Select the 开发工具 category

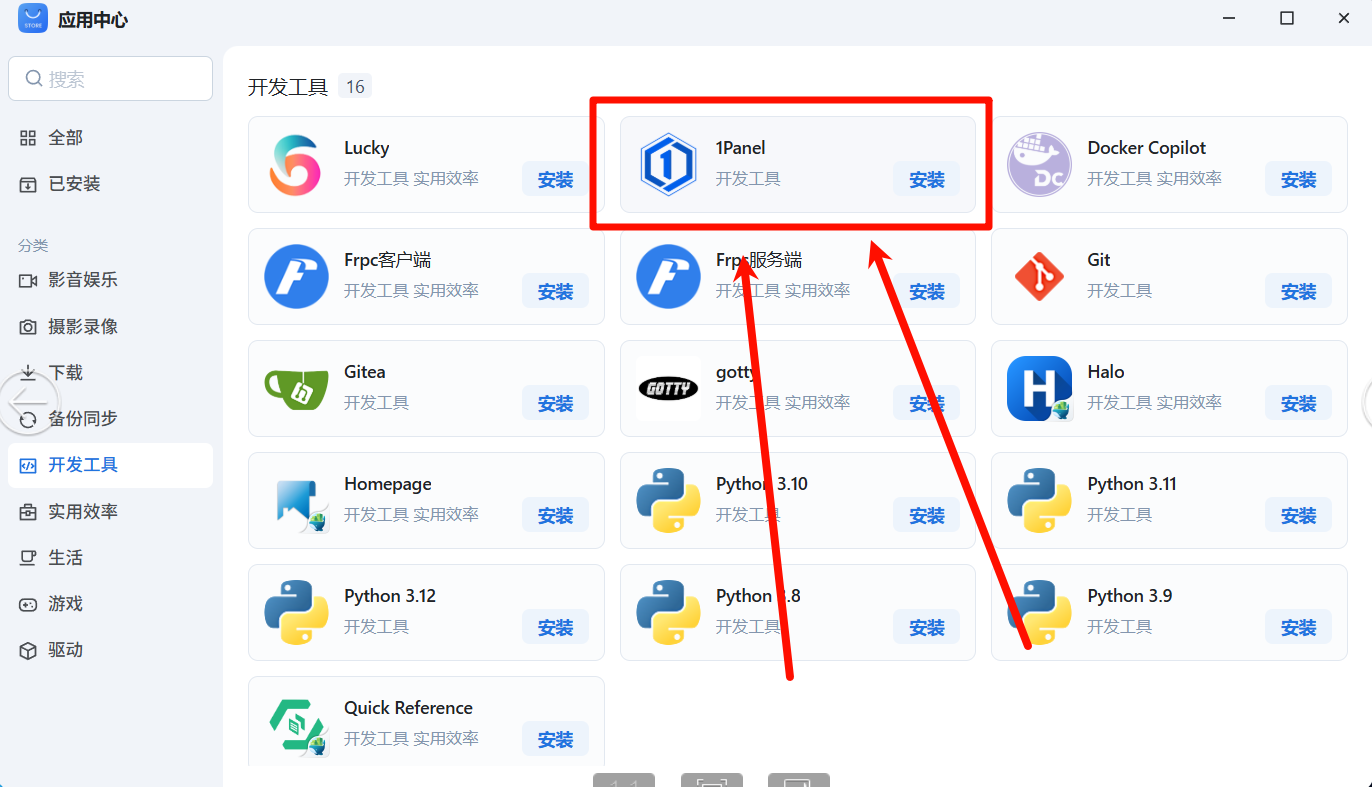coord(110,465)
